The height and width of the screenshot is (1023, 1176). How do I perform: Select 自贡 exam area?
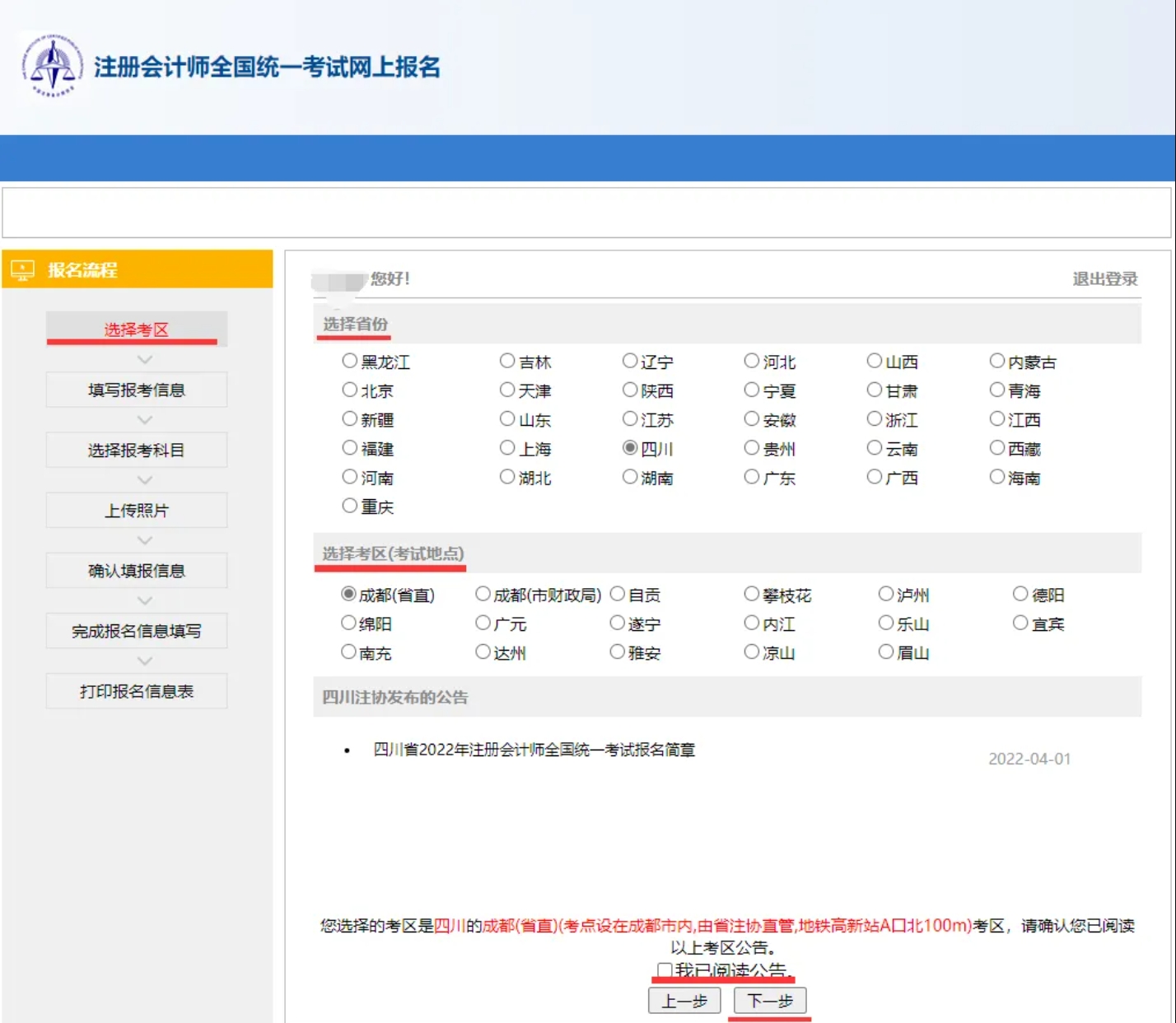click(x=618, y=593)
